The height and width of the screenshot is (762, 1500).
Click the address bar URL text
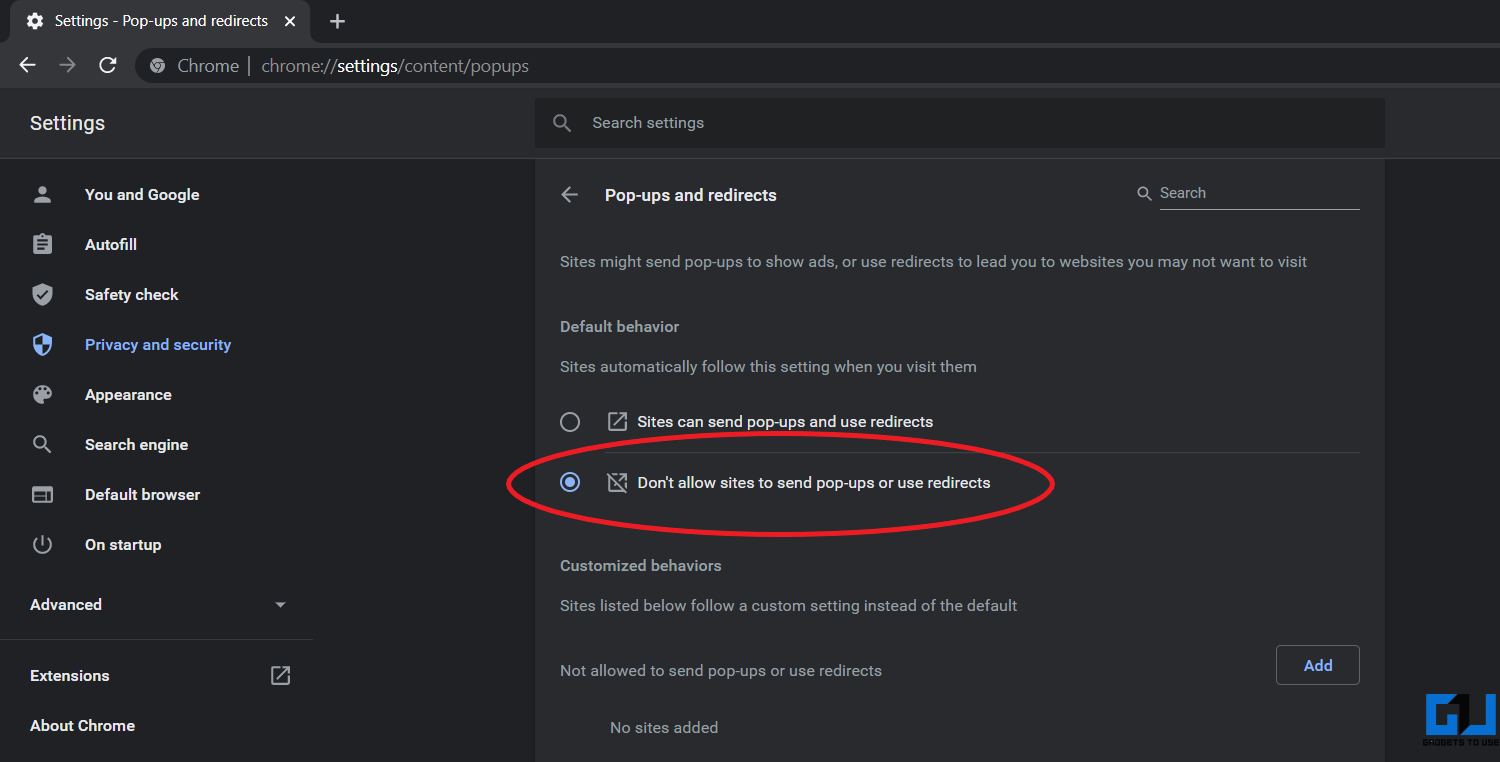(x=395, y=66)
